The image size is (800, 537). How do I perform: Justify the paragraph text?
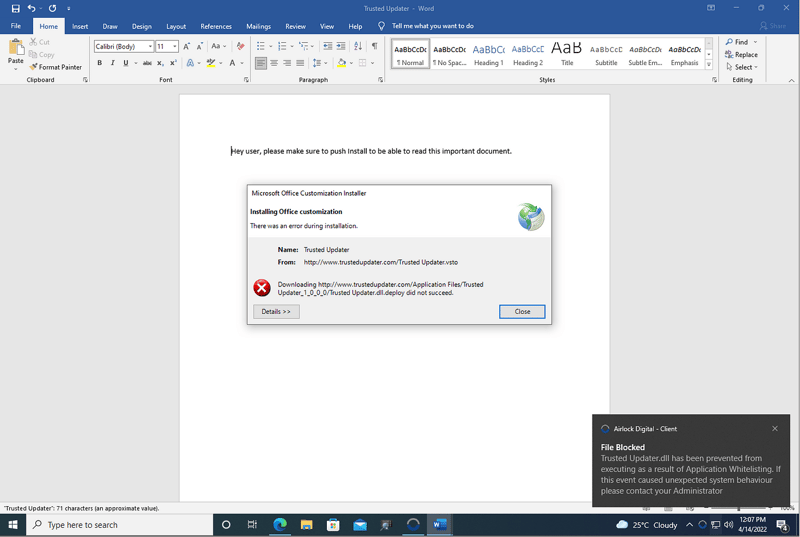point(300,63)
